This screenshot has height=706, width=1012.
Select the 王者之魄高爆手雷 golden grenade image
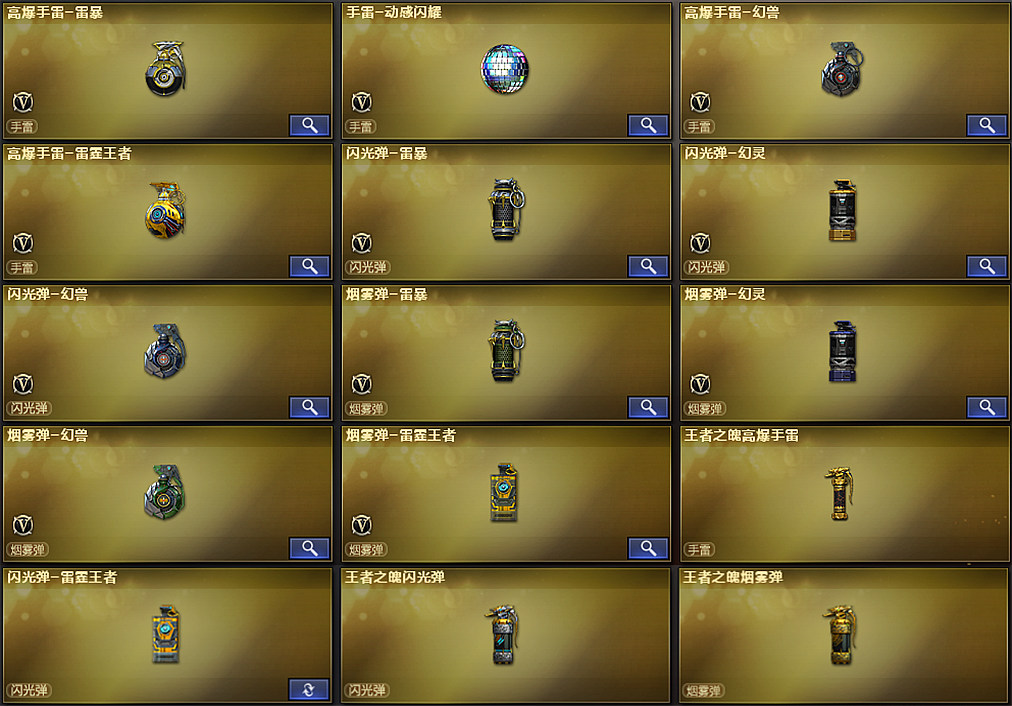point(839,494)
